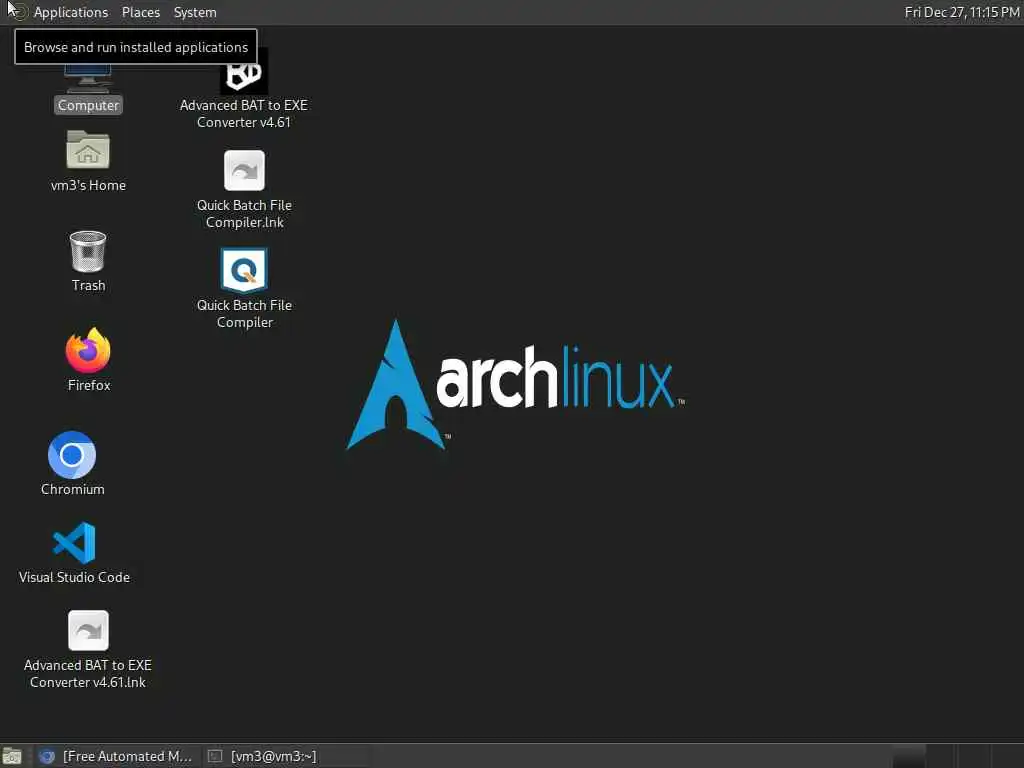Click the workspace switcher in bottom panel
The height and width of the screenshot is (768, 1024).
click(x=956, y=756)
